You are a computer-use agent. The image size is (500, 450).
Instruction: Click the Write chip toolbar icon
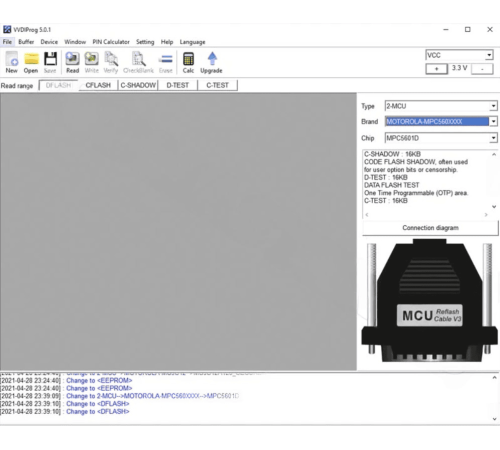[x=91, y=62]
